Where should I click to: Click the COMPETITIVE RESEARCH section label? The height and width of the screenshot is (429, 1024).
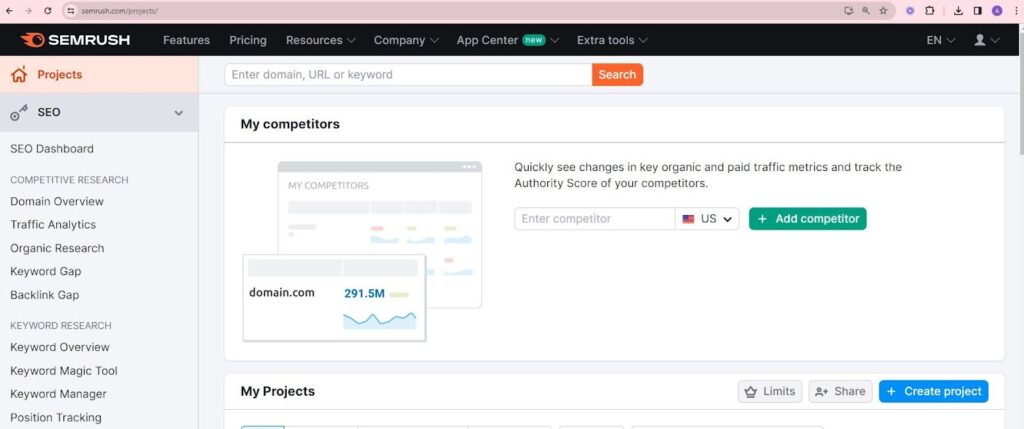click(x=69, y=180)
